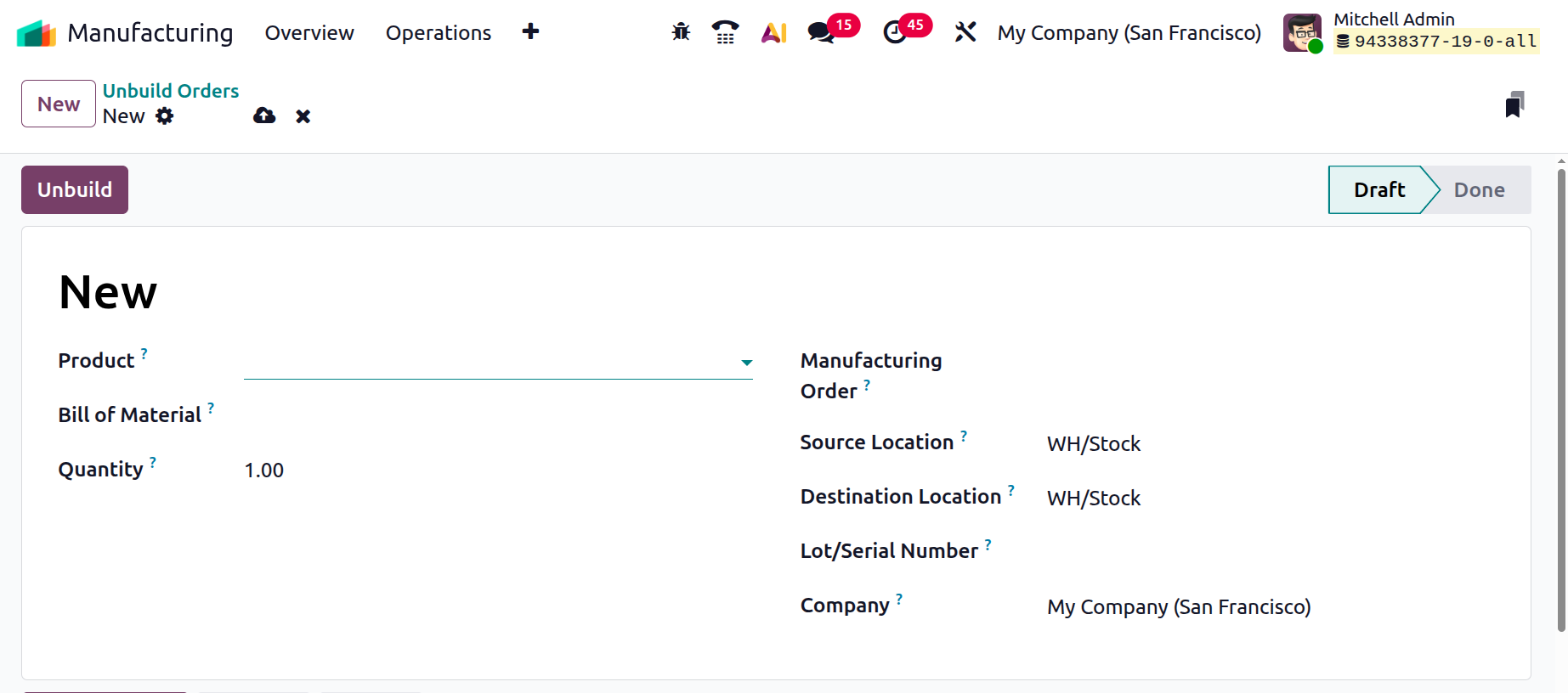Open chat messages with 15 badge
Screen dimensions: 1568x693
point(821,32)
